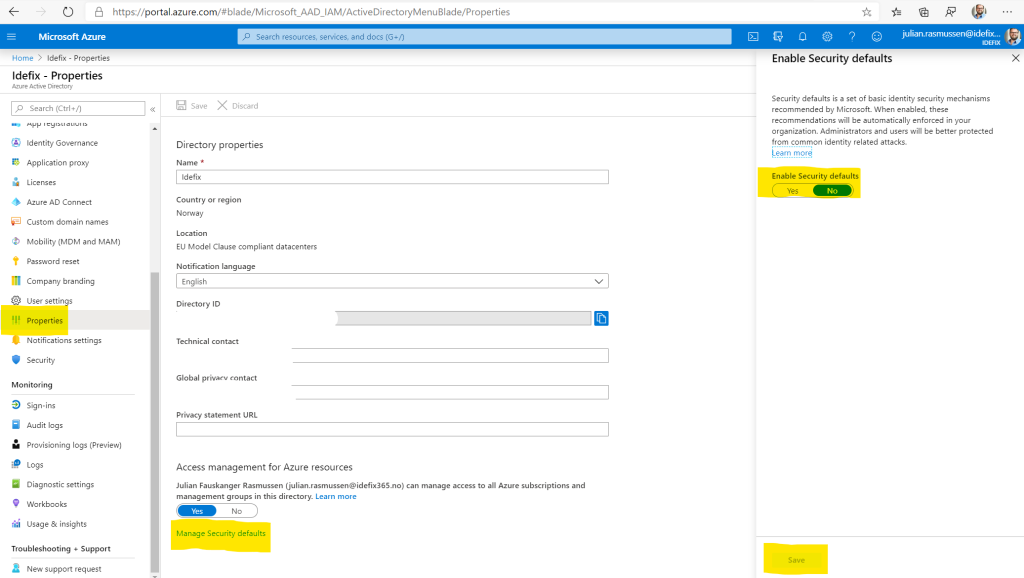
Task: Open browser settings ellipsis menu
Action: tap(1007, 12)
